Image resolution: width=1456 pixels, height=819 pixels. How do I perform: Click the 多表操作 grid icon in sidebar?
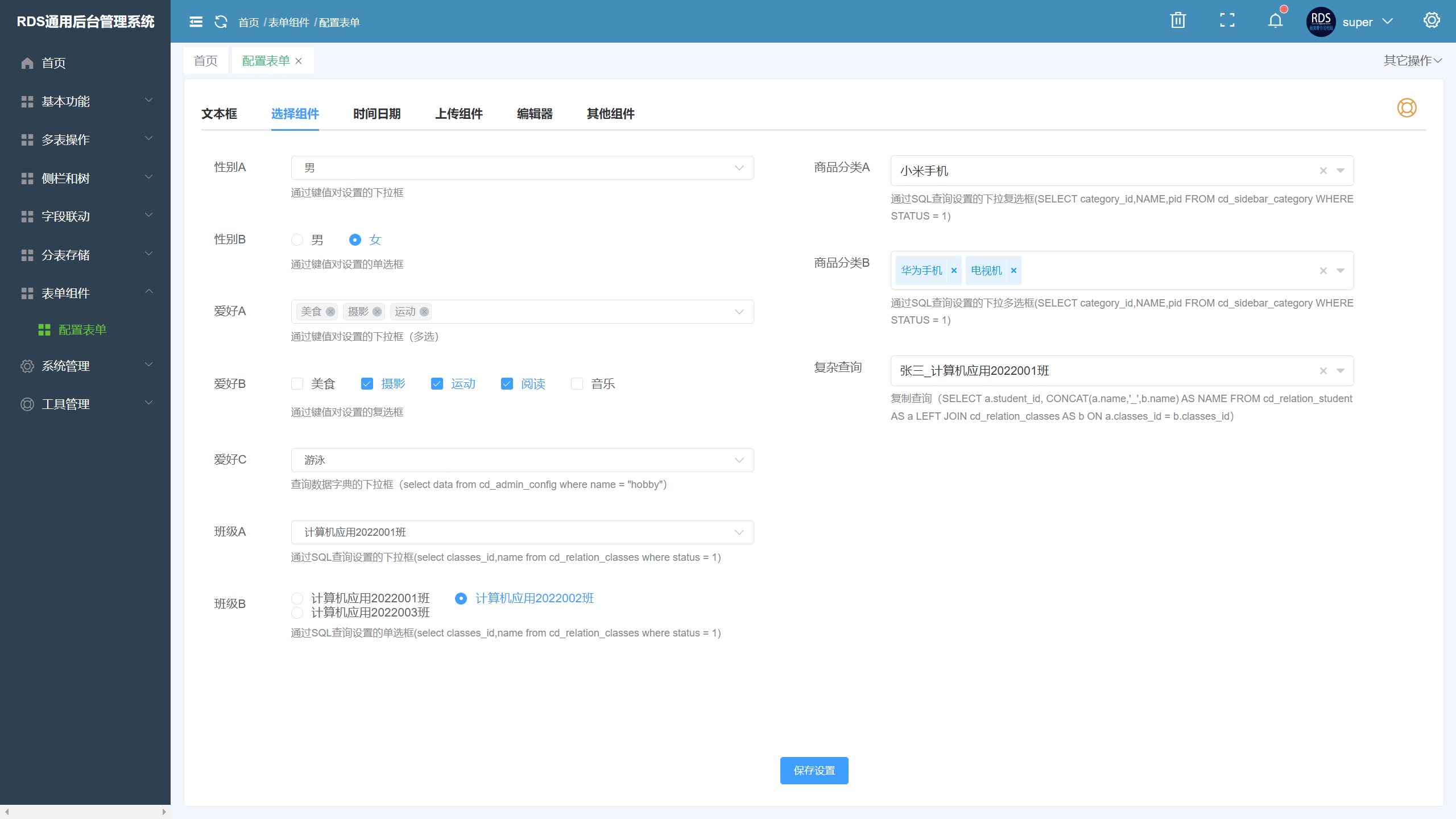click(x=27, y=139)
